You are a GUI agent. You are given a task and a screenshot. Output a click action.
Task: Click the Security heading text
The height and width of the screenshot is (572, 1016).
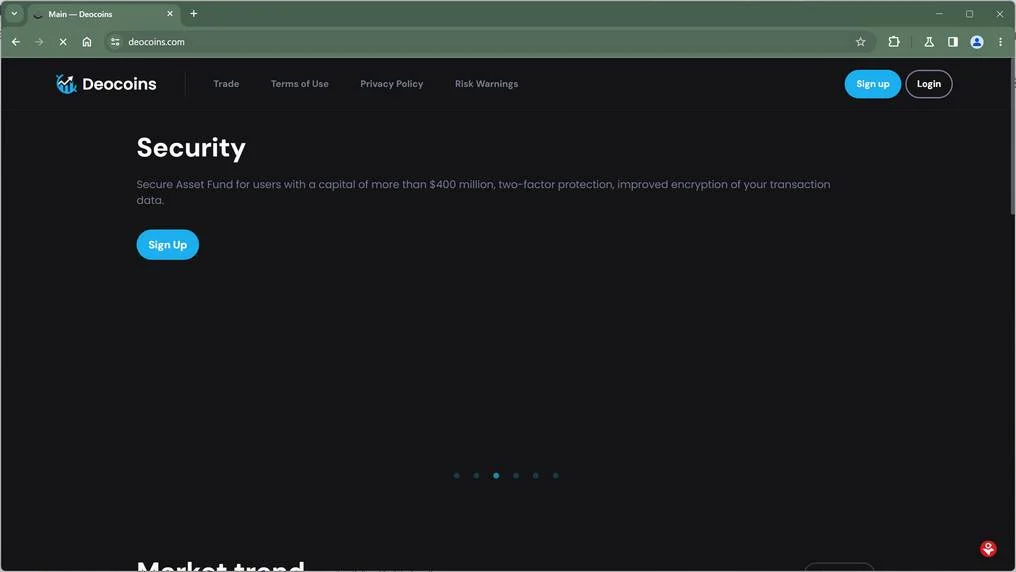[191, 148]
